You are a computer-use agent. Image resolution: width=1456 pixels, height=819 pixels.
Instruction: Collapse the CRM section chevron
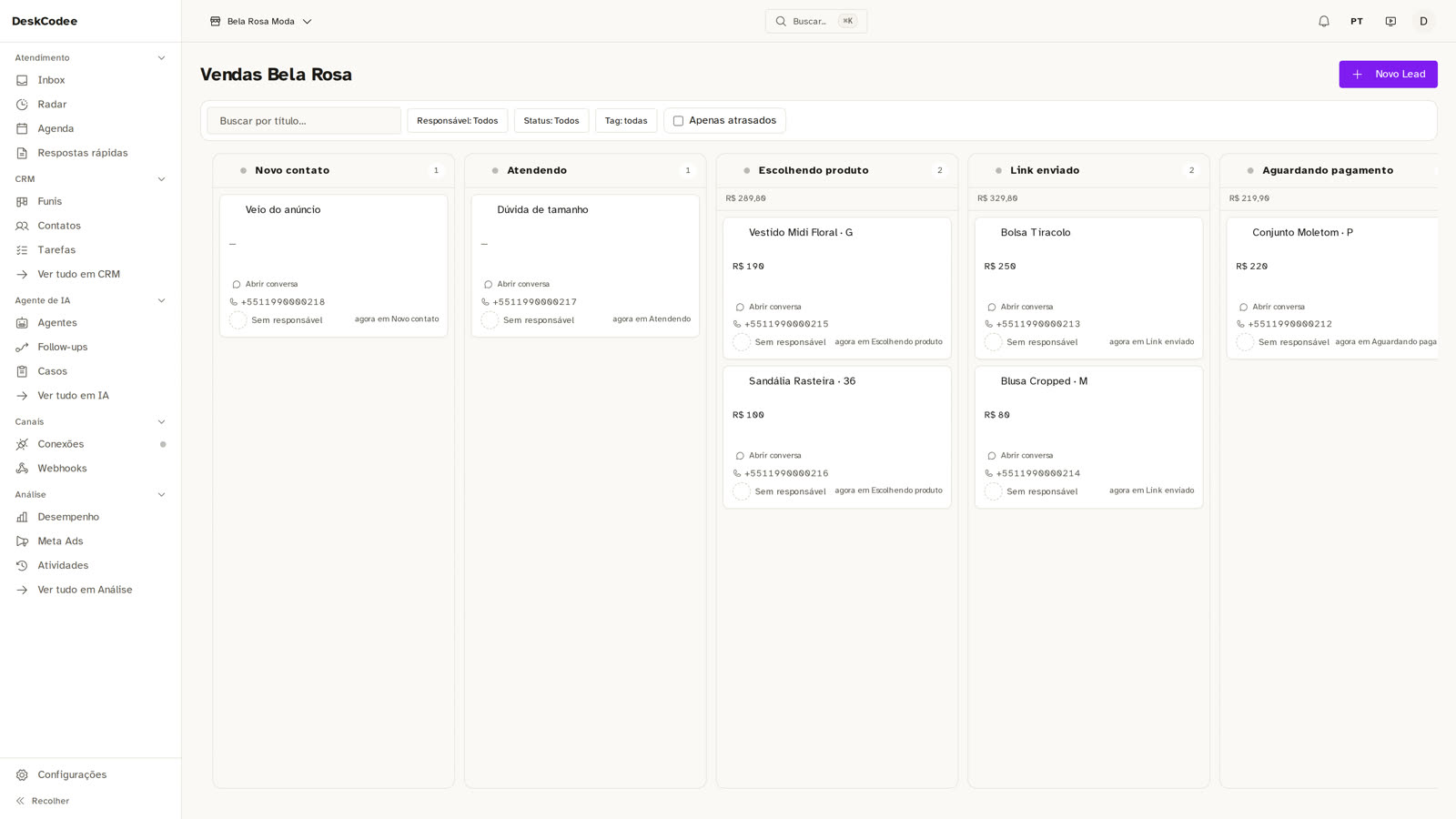(161, 179)
